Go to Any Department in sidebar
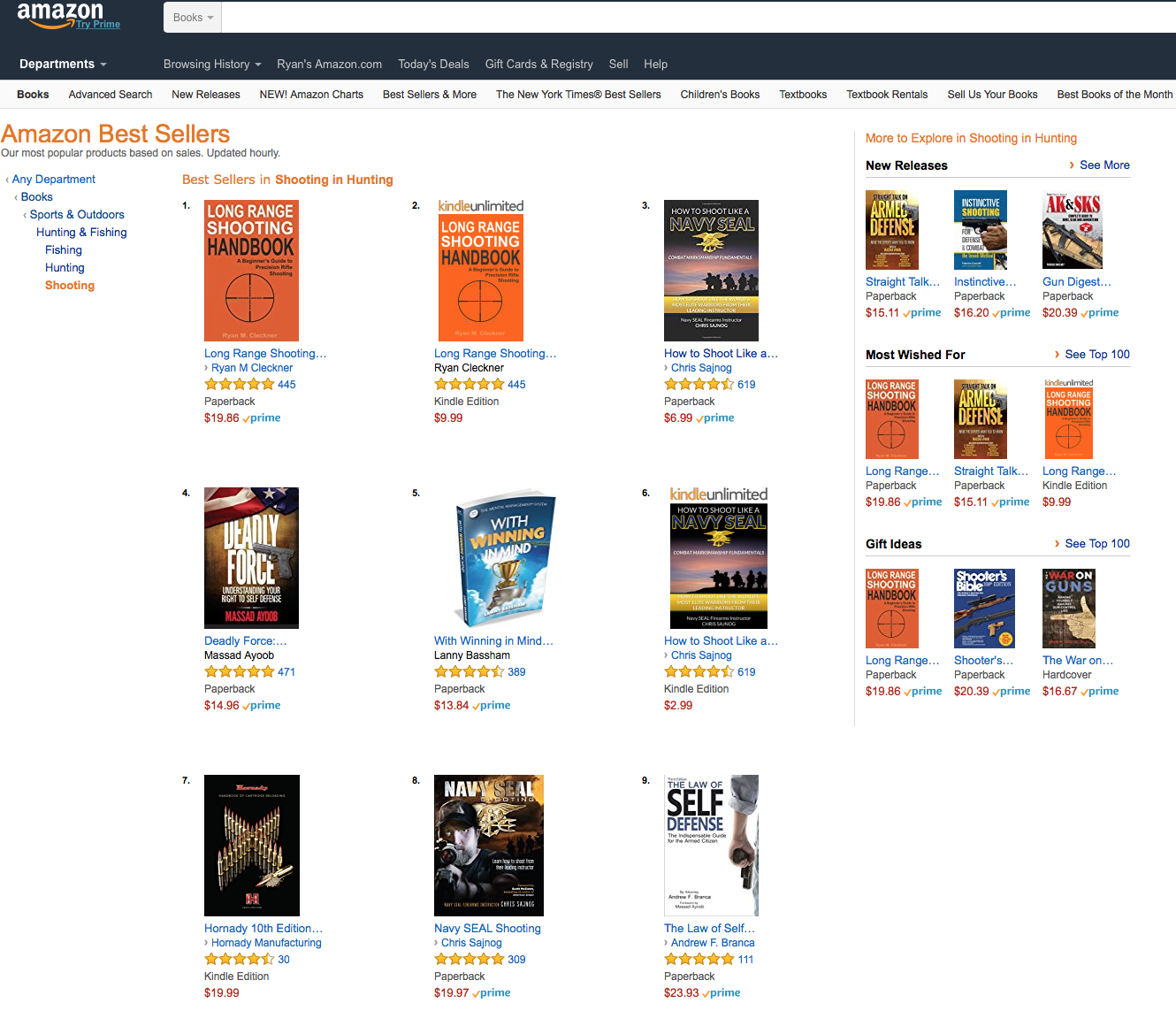This screenshot has width=1176, height=1034. point(54,179)
